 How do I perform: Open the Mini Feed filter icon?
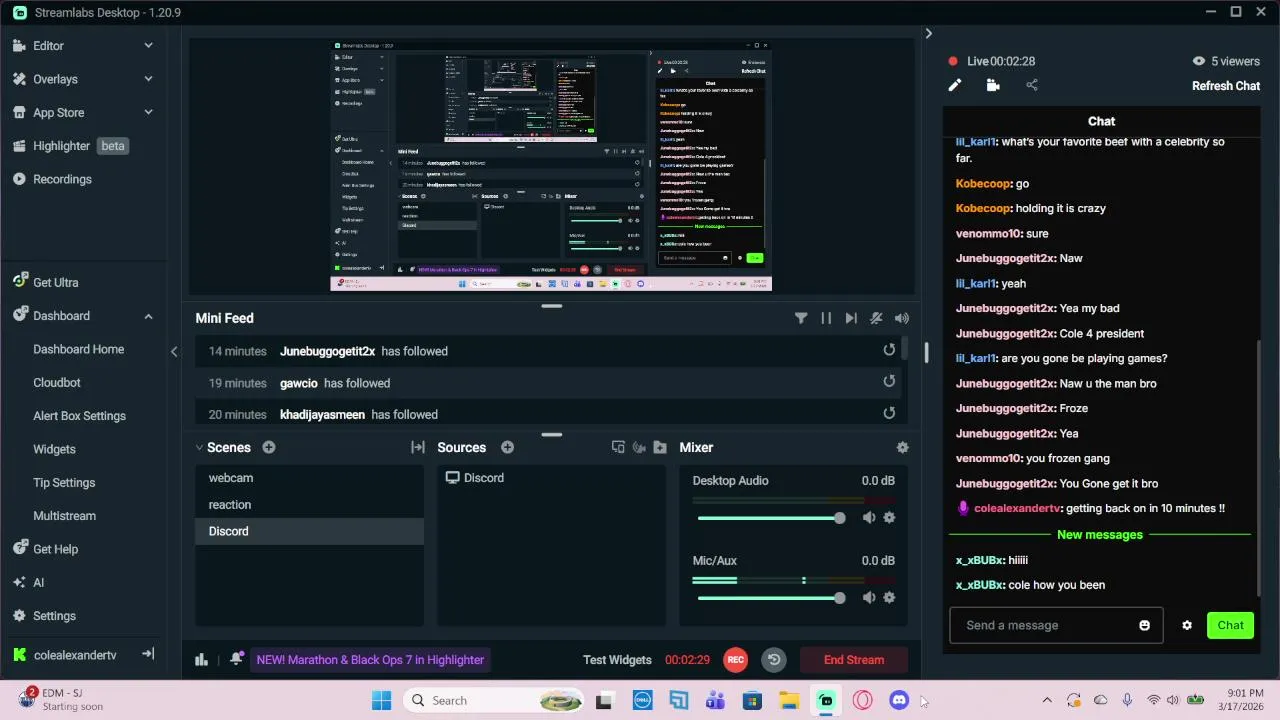pos(801,318)
